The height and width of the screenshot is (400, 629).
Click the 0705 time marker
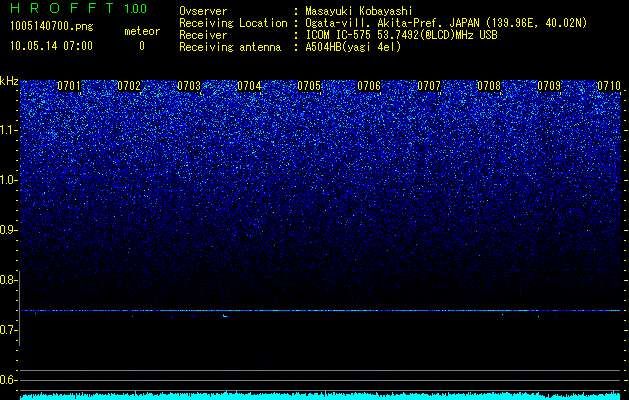(309, 86)
